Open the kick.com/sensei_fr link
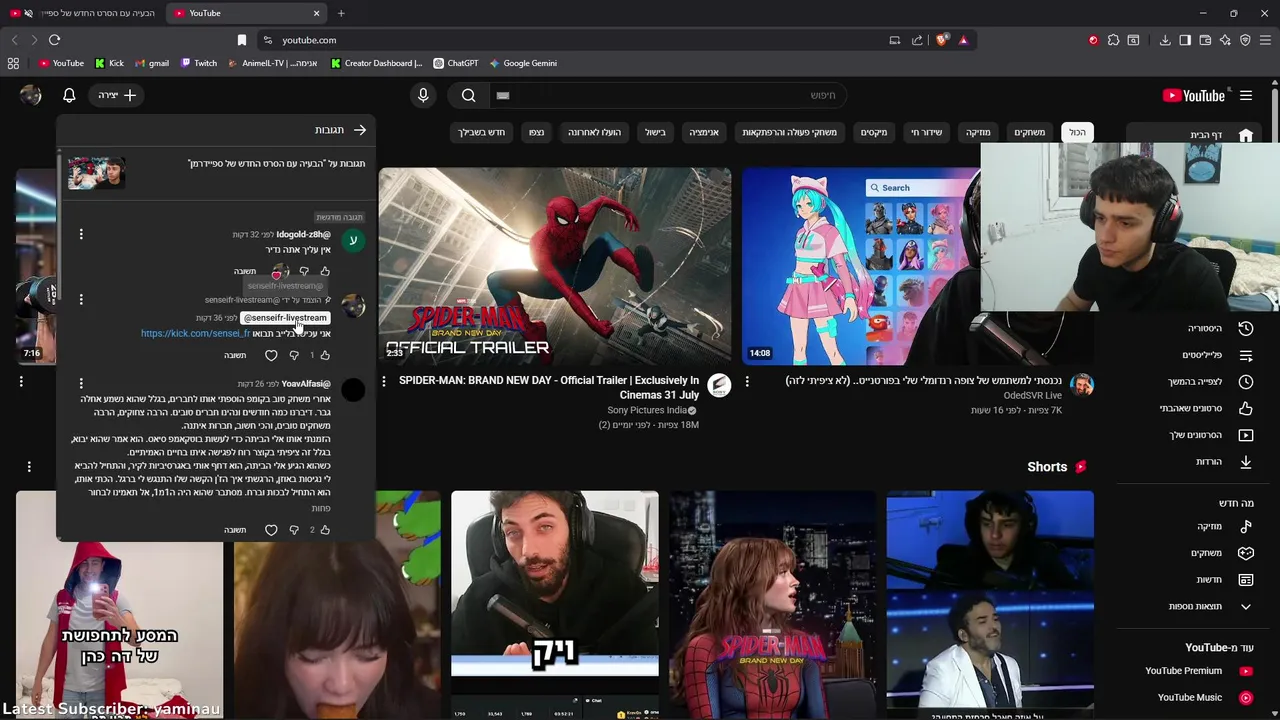The image size is (1280, 720). pyautogui.click(x=195, y=333)
